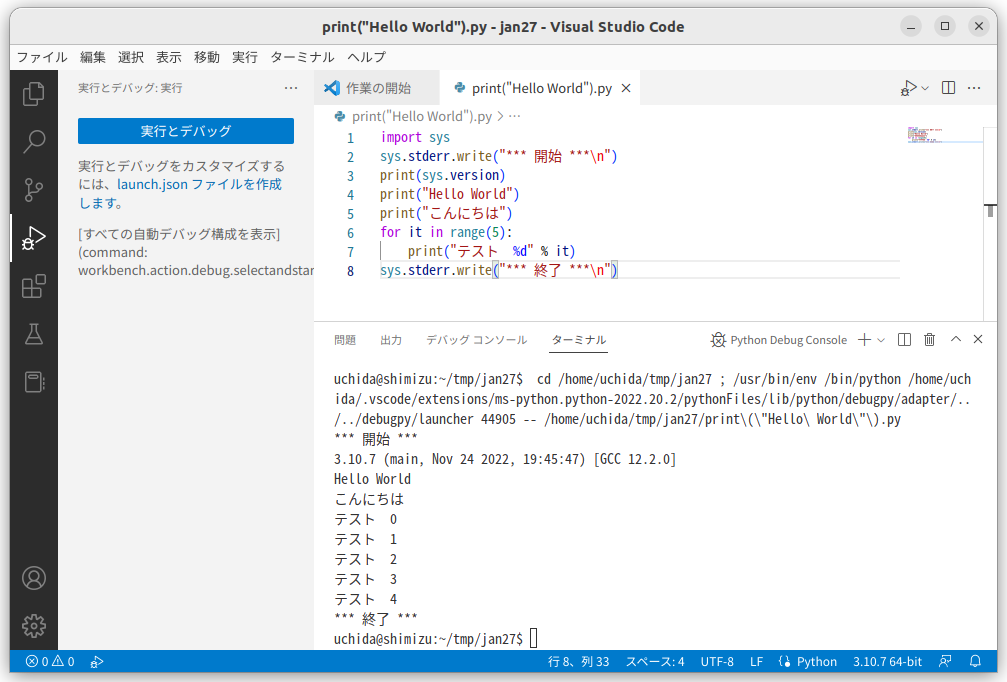Switch to the デバッグ コンソール panel tab
This screenshot has height=682, width=1007.
coord(477,340)
